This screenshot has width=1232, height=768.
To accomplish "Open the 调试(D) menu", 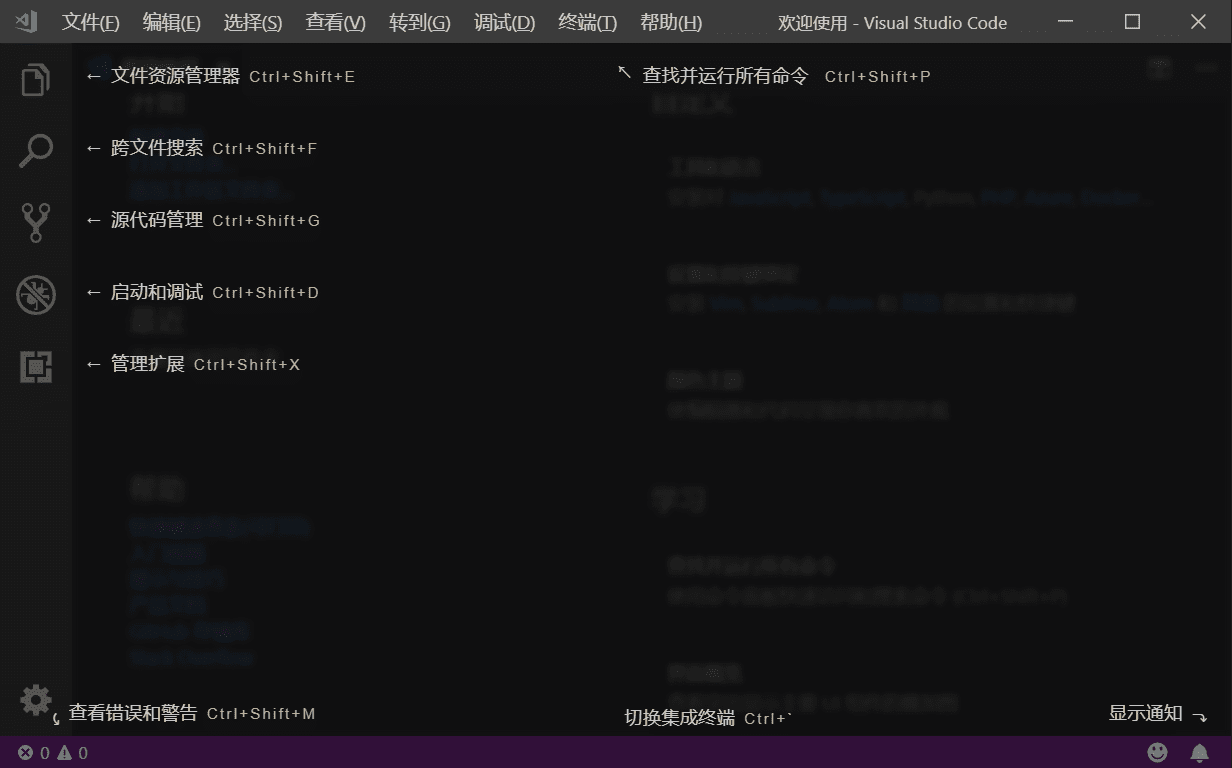I will click(x=504, y=22).
